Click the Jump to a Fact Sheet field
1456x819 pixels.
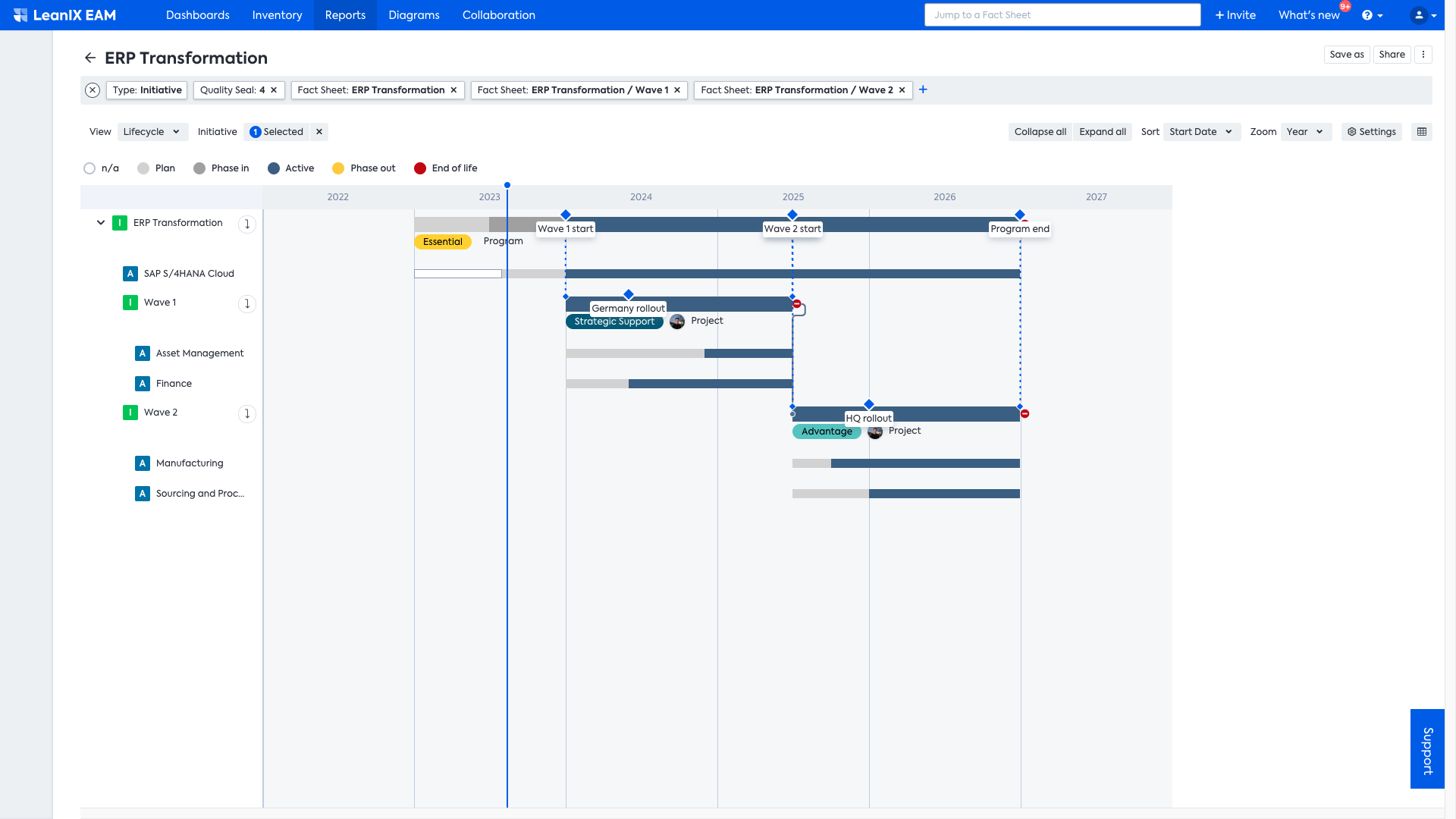(1062, 15)
